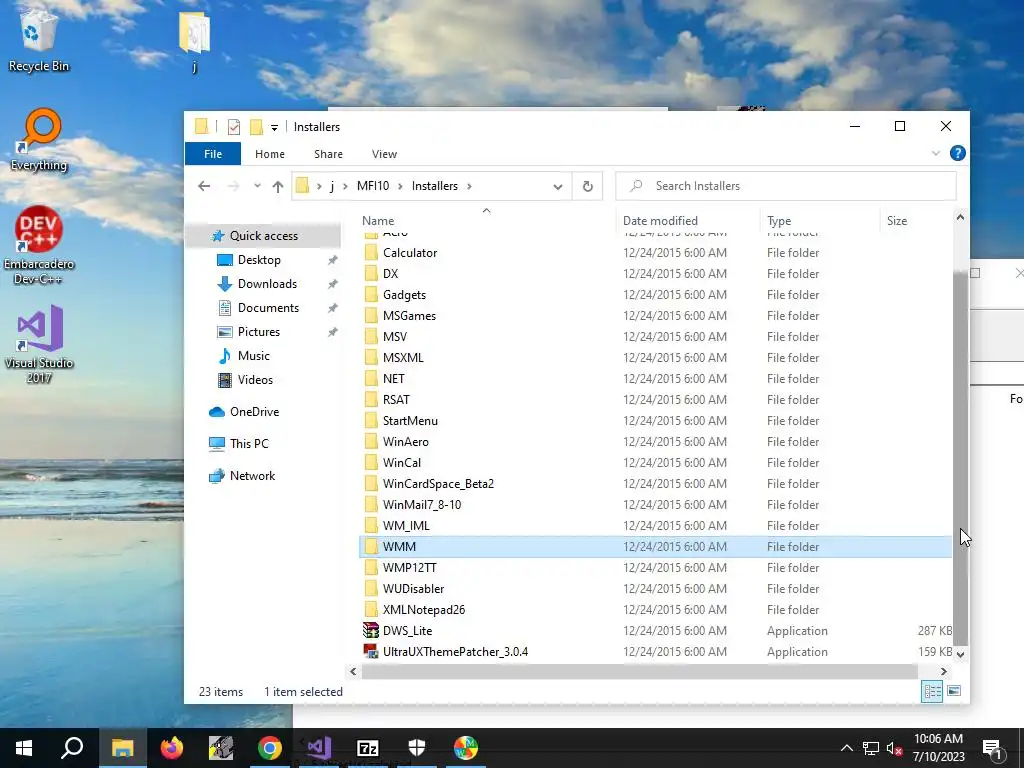The width and height of the screenshot is (1024, 768).
Task: Select This PC in navigation pane
Action: (x=249, y=444)
